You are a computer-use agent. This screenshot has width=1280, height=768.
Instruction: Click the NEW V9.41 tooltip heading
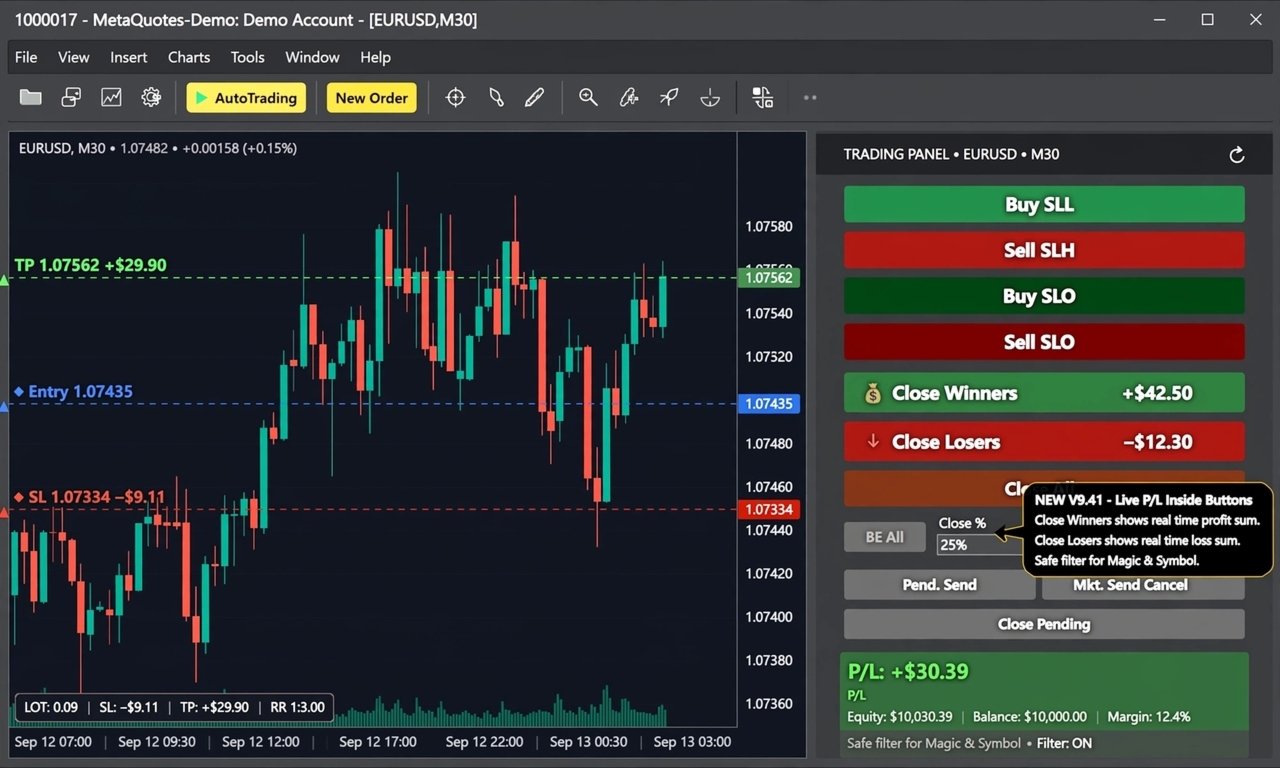tap(1143, 500)
